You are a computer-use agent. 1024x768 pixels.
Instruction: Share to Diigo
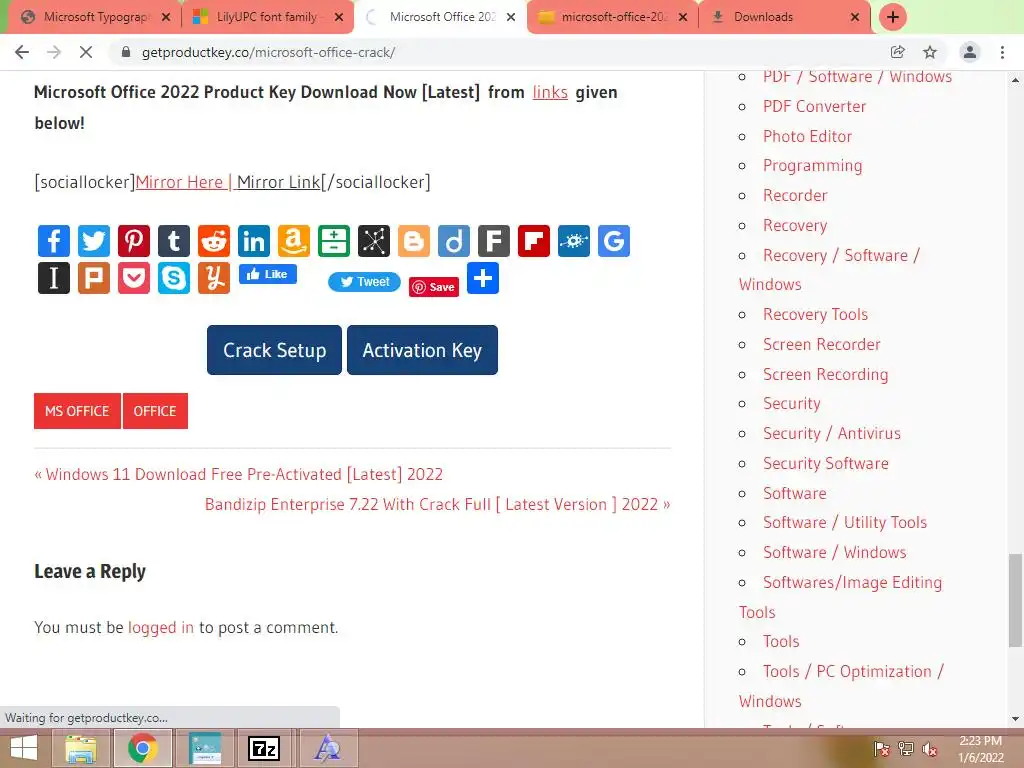point(454,241)
